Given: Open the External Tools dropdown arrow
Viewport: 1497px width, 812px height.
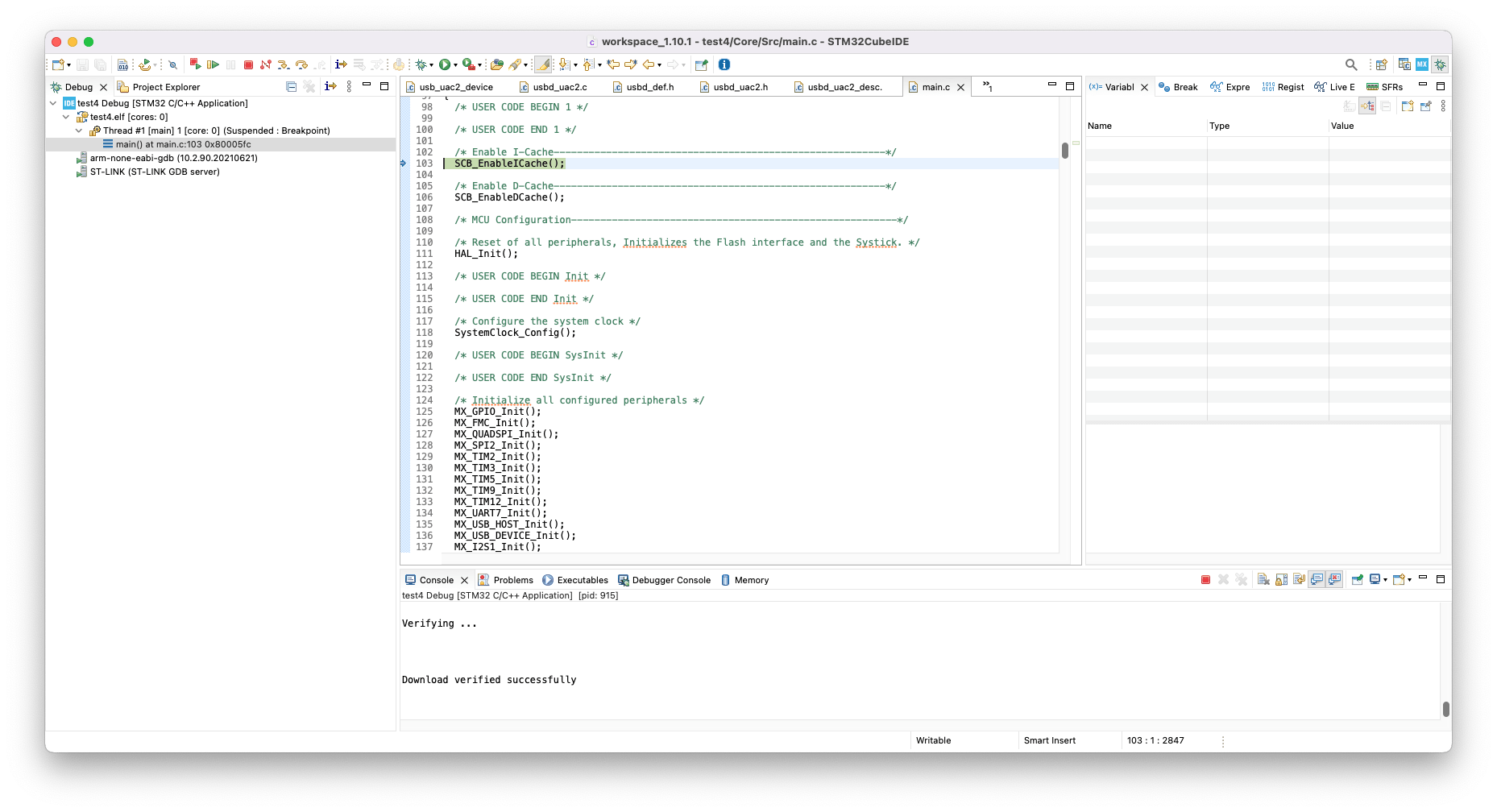Looking at the screenshot, I should 479,65.
